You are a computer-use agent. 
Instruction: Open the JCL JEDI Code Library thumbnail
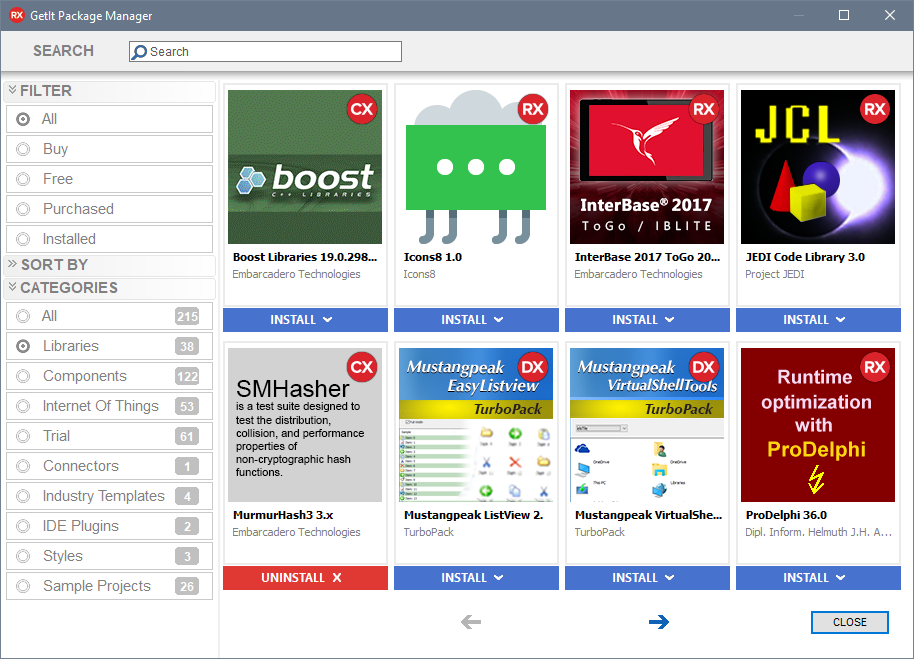818,167
